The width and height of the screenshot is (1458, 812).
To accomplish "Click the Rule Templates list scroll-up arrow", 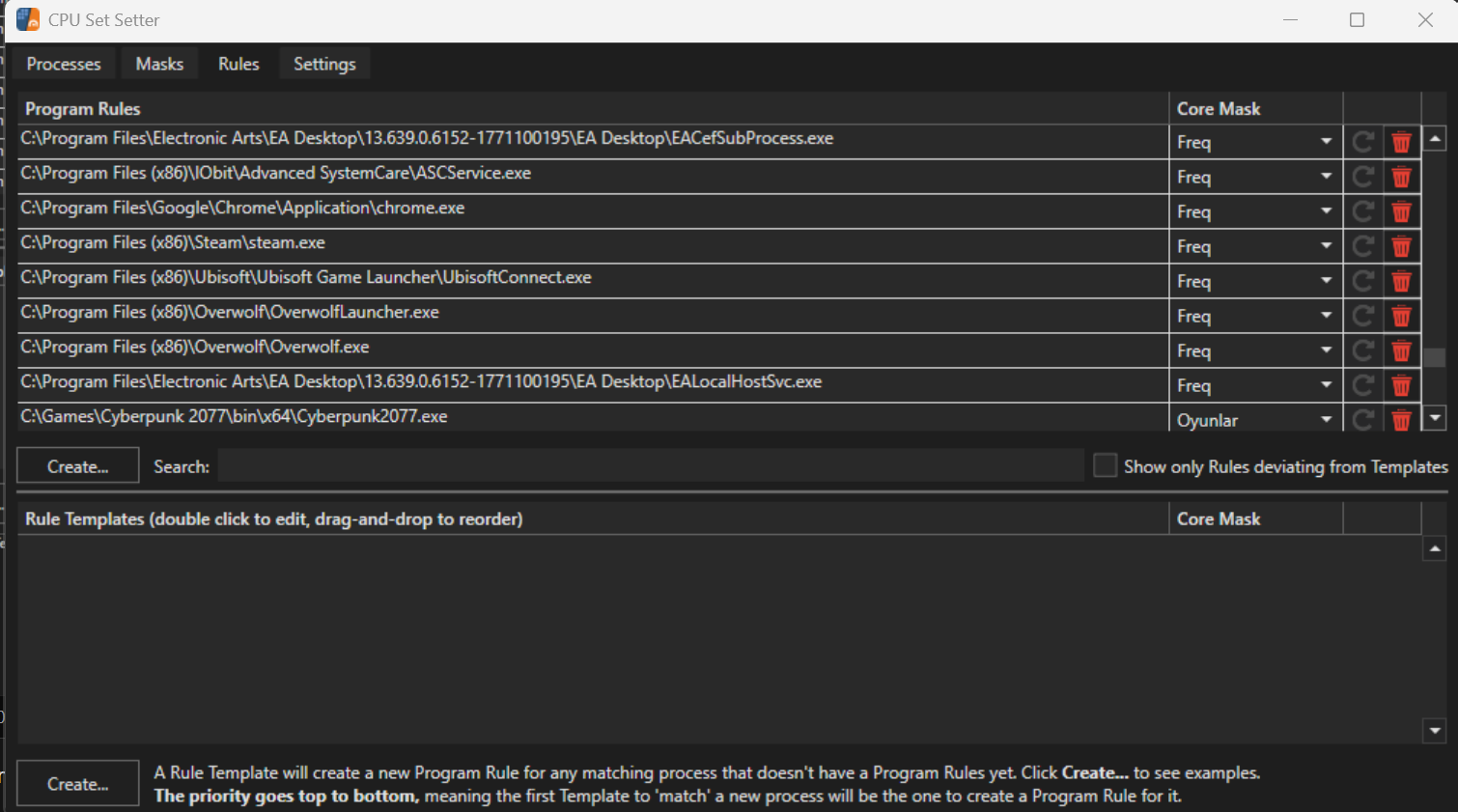I will pos(1435,548).
